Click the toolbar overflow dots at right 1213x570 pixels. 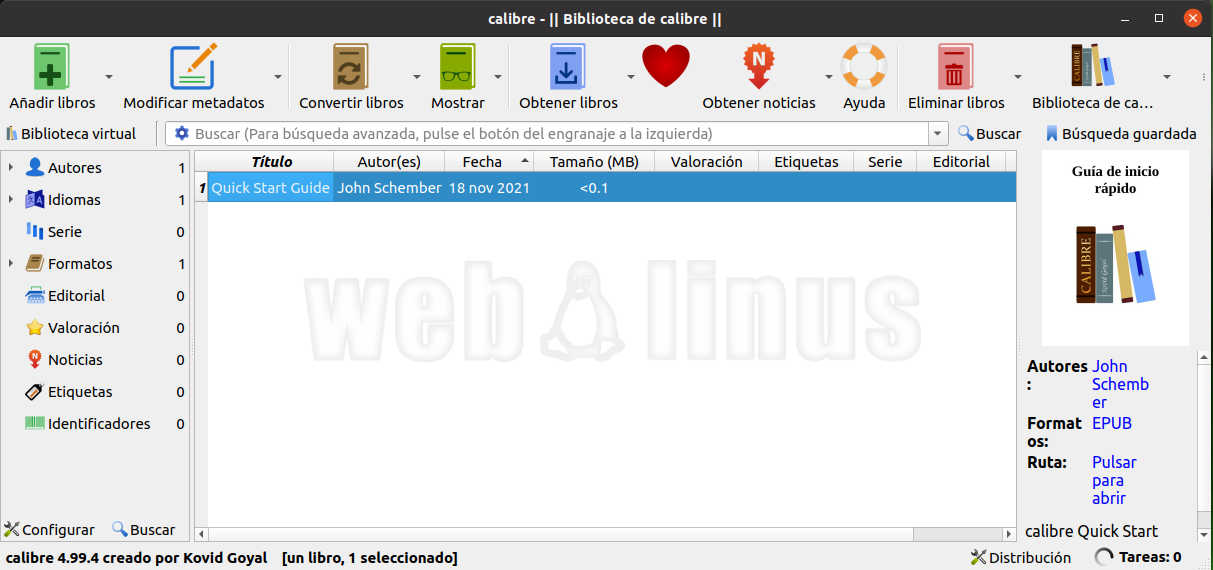pos(1203,77)
